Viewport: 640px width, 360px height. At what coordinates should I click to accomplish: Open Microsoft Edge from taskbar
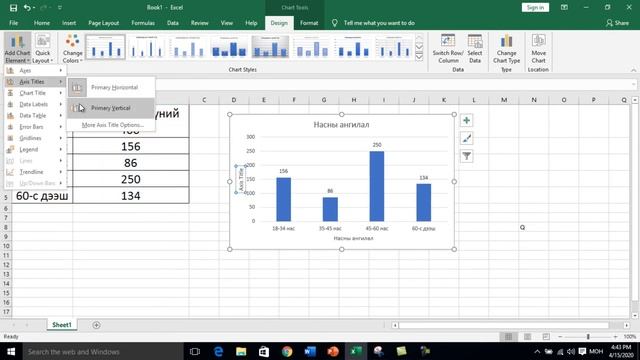[x=218, y=351]
